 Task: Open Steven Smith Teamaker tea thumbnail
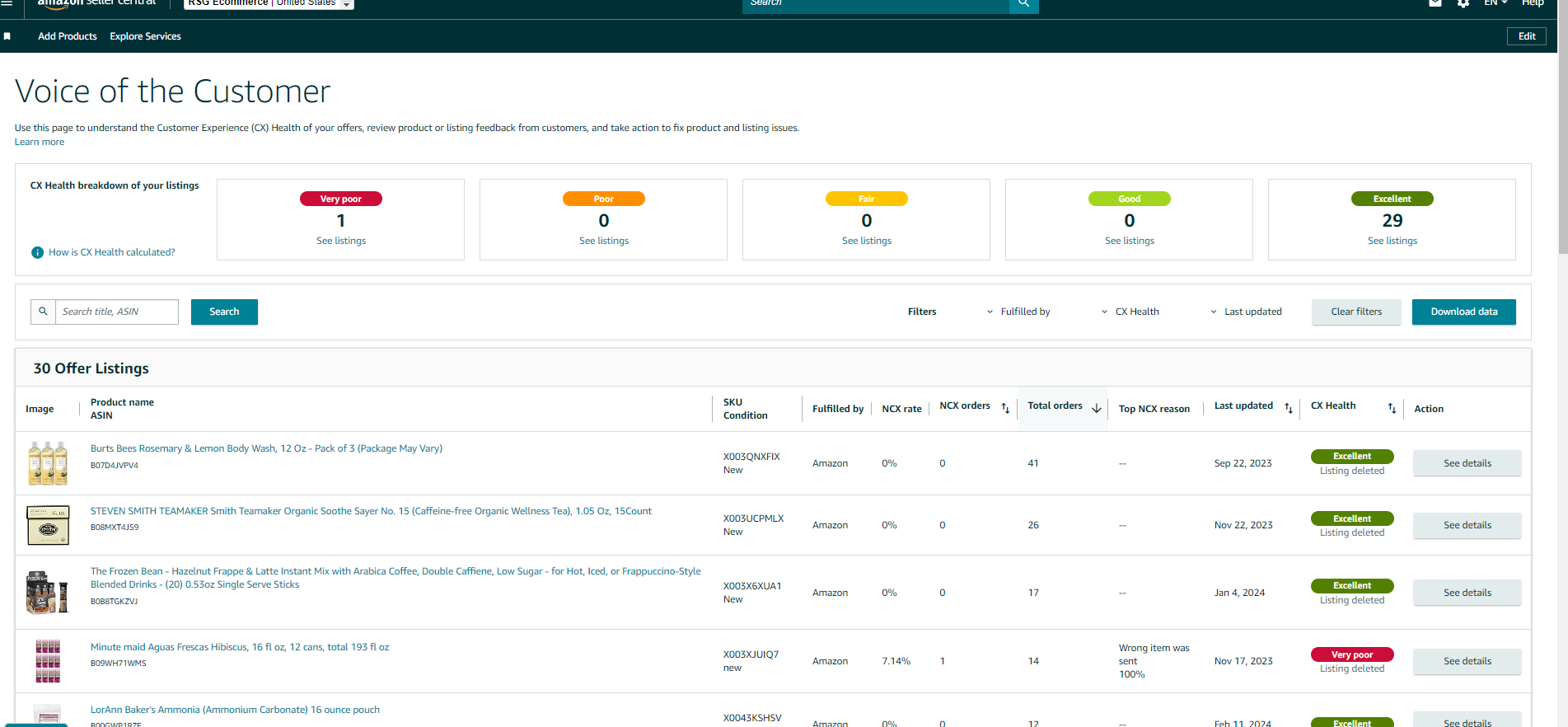tap(48, 525)
